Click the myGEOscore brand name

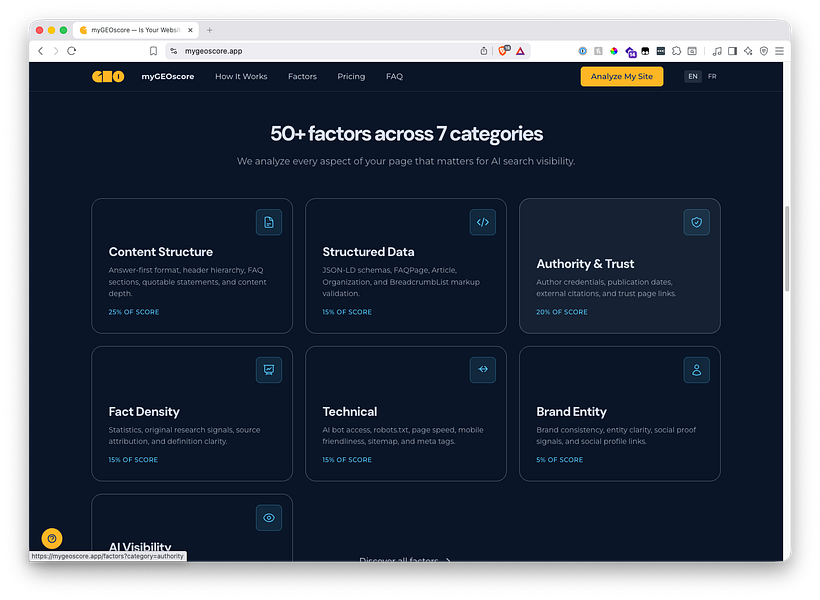tap(168, 76)
